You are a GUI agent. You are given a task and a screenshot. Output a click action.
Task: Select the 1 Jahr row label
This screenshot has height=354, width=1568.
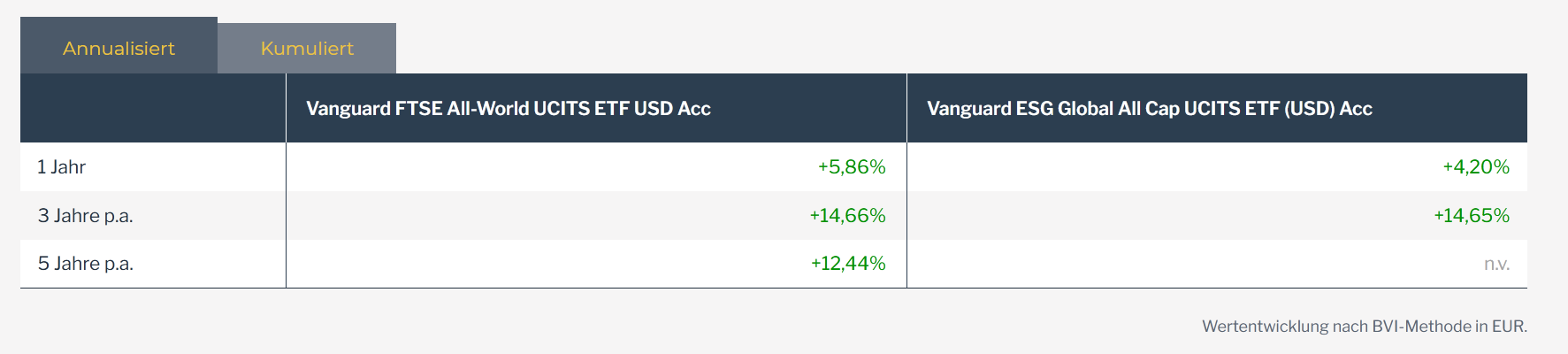pos(61,167)
